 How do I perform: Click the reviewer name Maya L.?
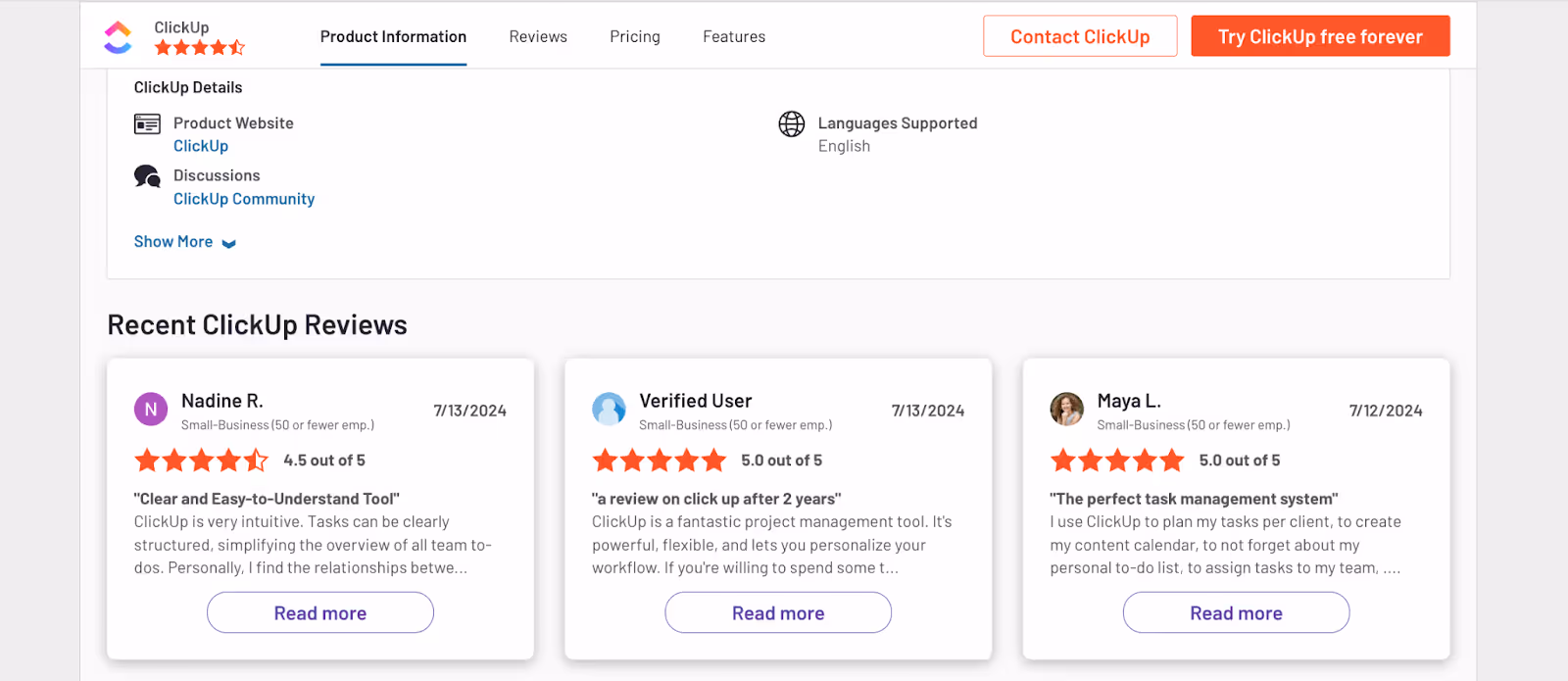point(1129,401)
